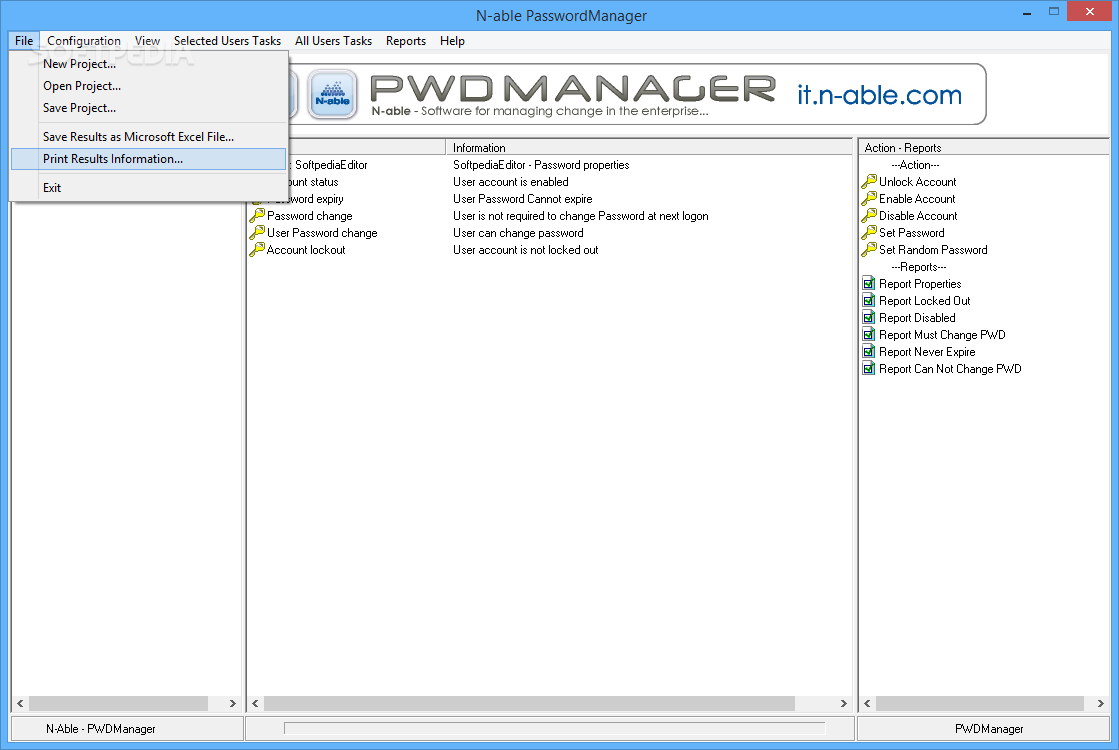Select 'SoftpediaEditor - Password properties' text
The height and width of the screenshot is (750, 1119).
point(541,165)
